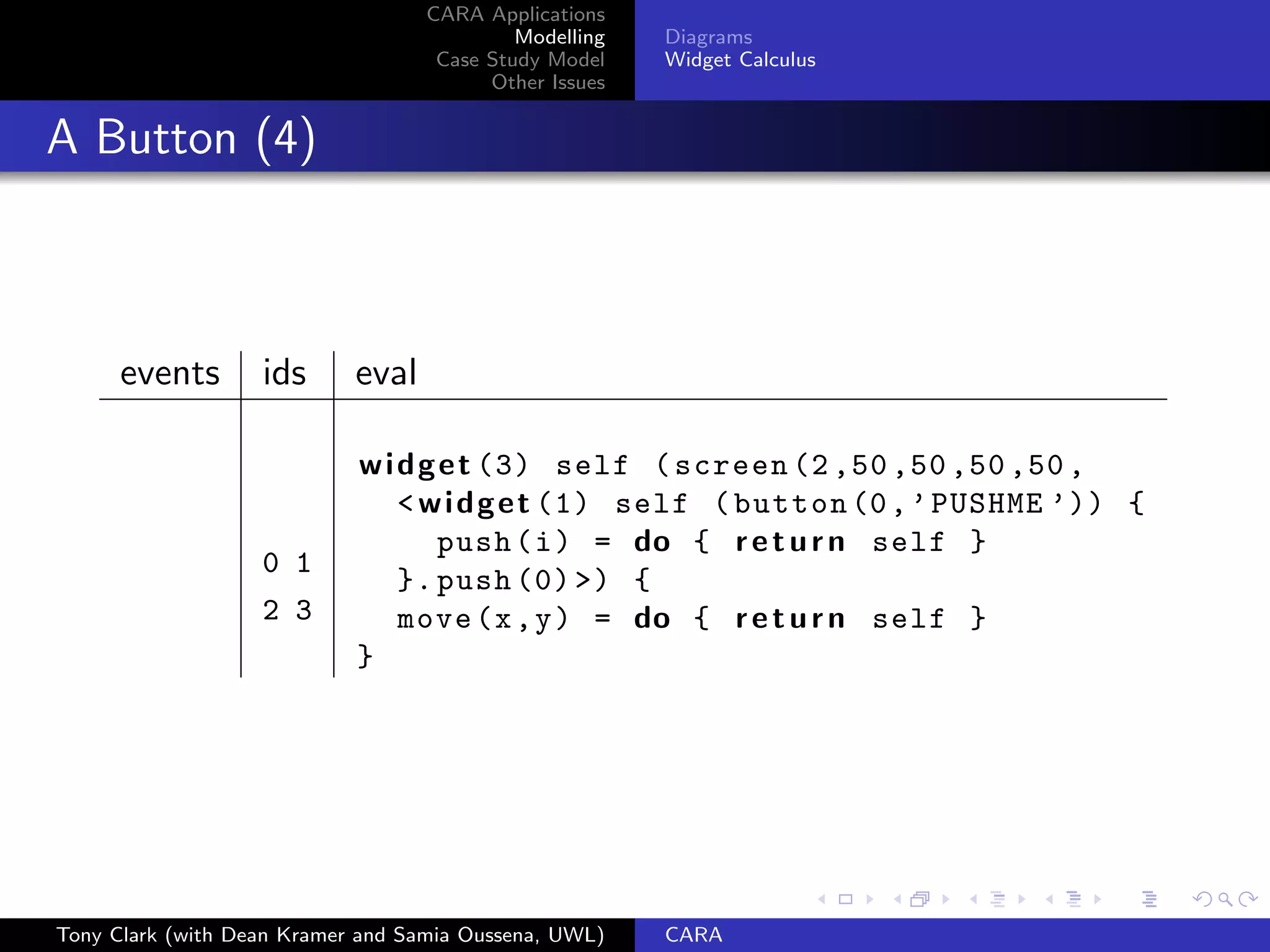Click the 'widget(3) self (screen' code line
The height and width of the screenshot is (952, 1270).
click(721, 465)
